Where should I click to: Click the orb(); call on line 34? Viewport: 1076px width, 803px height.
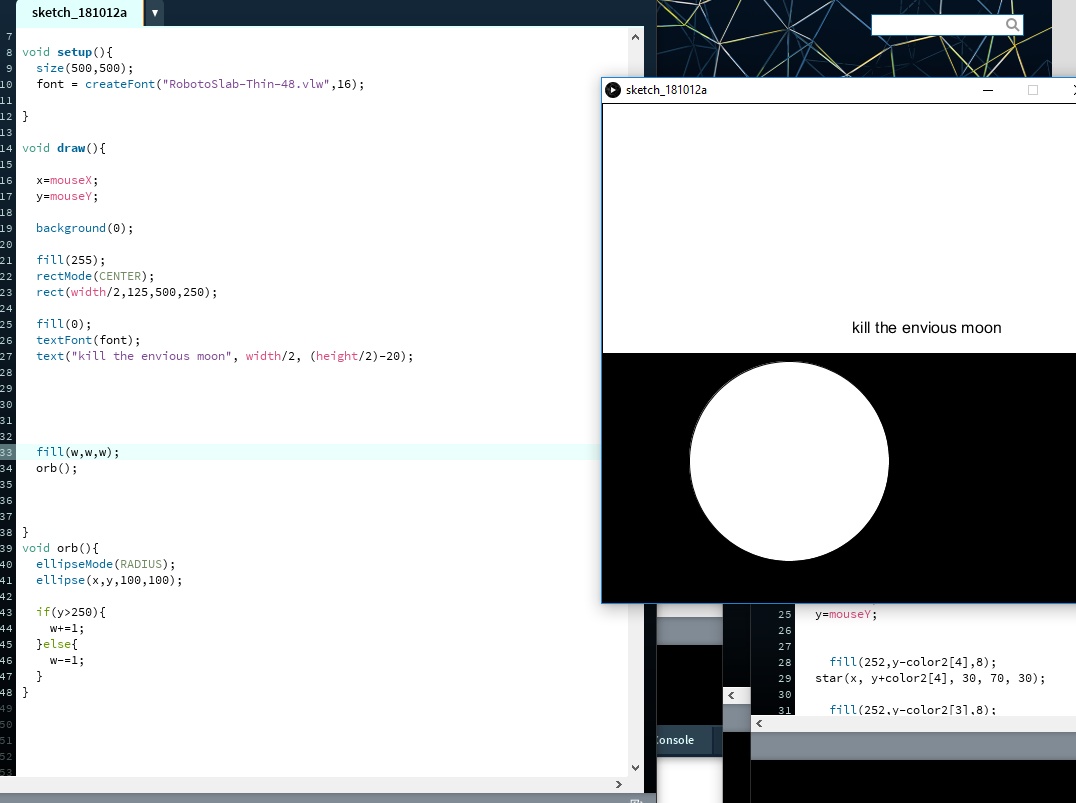click(x=56, y=468)
